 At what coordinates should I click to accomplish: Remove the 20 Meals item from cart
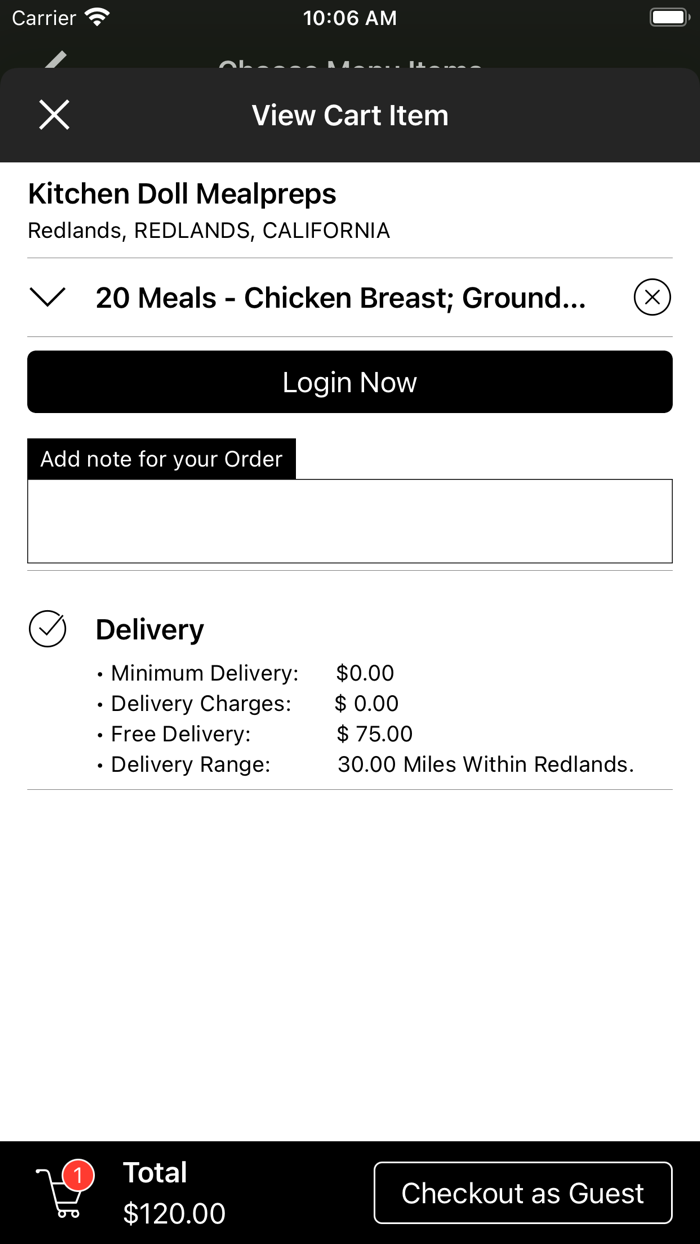(651, 297)
